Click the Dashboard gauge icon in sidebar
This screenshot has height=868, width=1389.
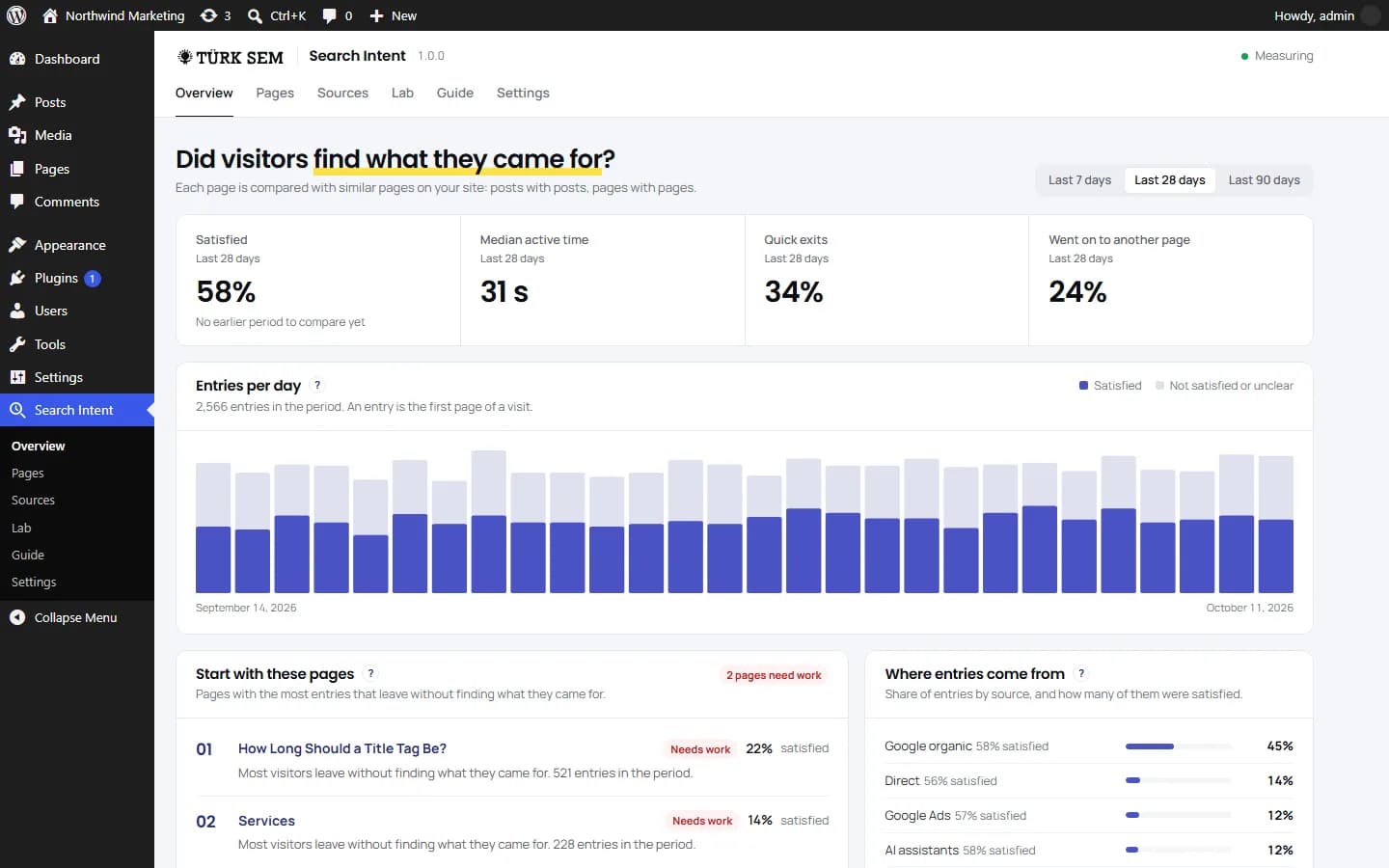coord(17,59)
